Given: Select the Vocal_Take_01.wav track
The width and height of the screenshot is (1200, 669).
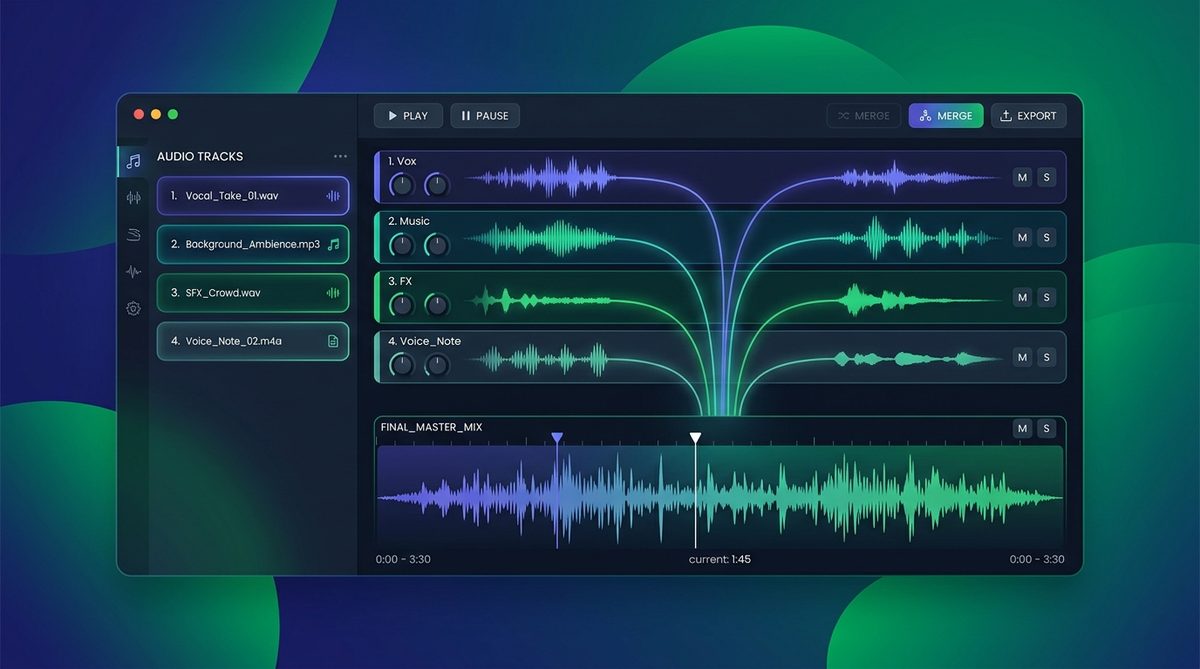Looking at the screenshot, I should 253,196.
